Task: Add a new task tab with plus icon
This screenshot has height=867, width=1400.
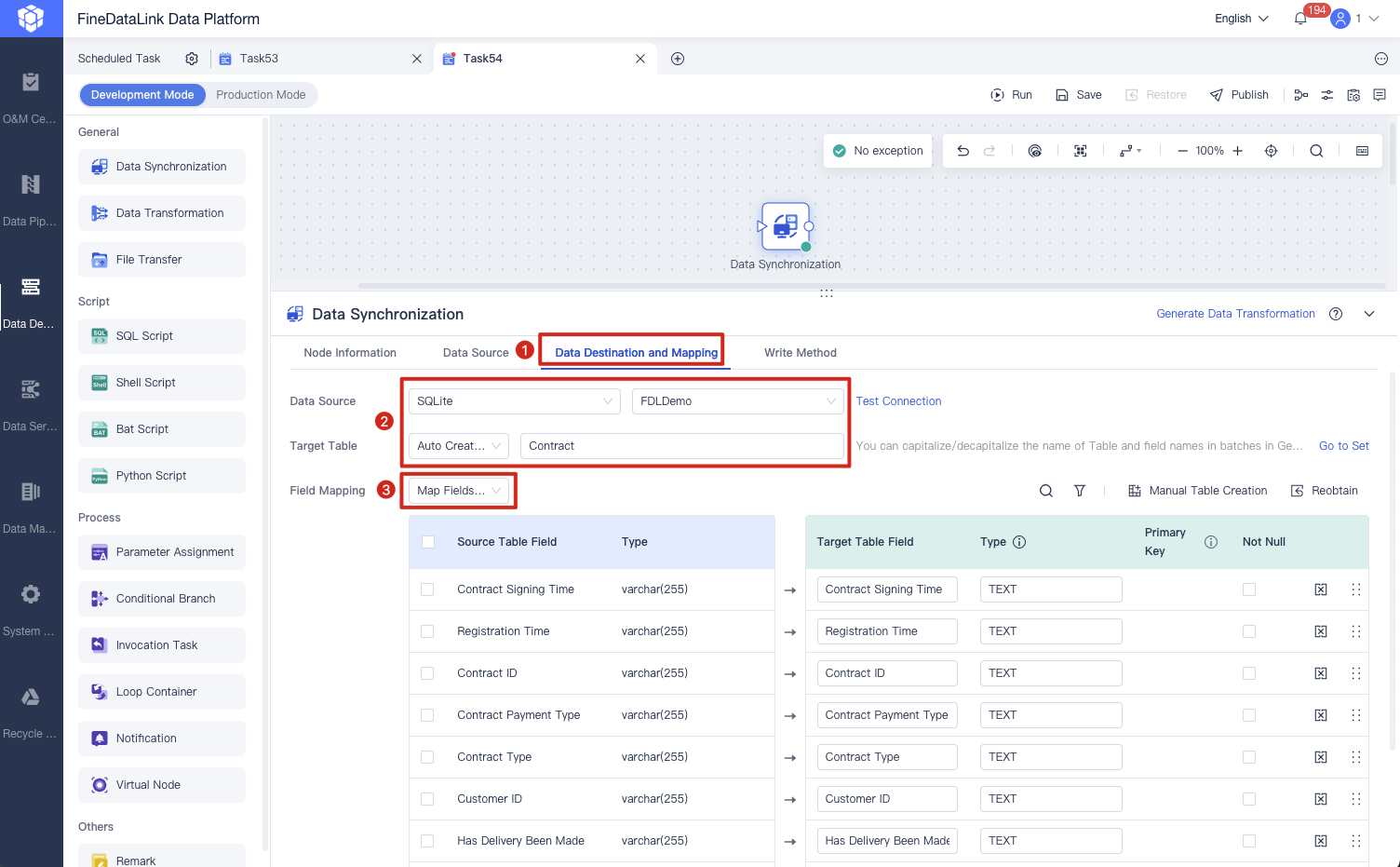Action: point(678,59)
